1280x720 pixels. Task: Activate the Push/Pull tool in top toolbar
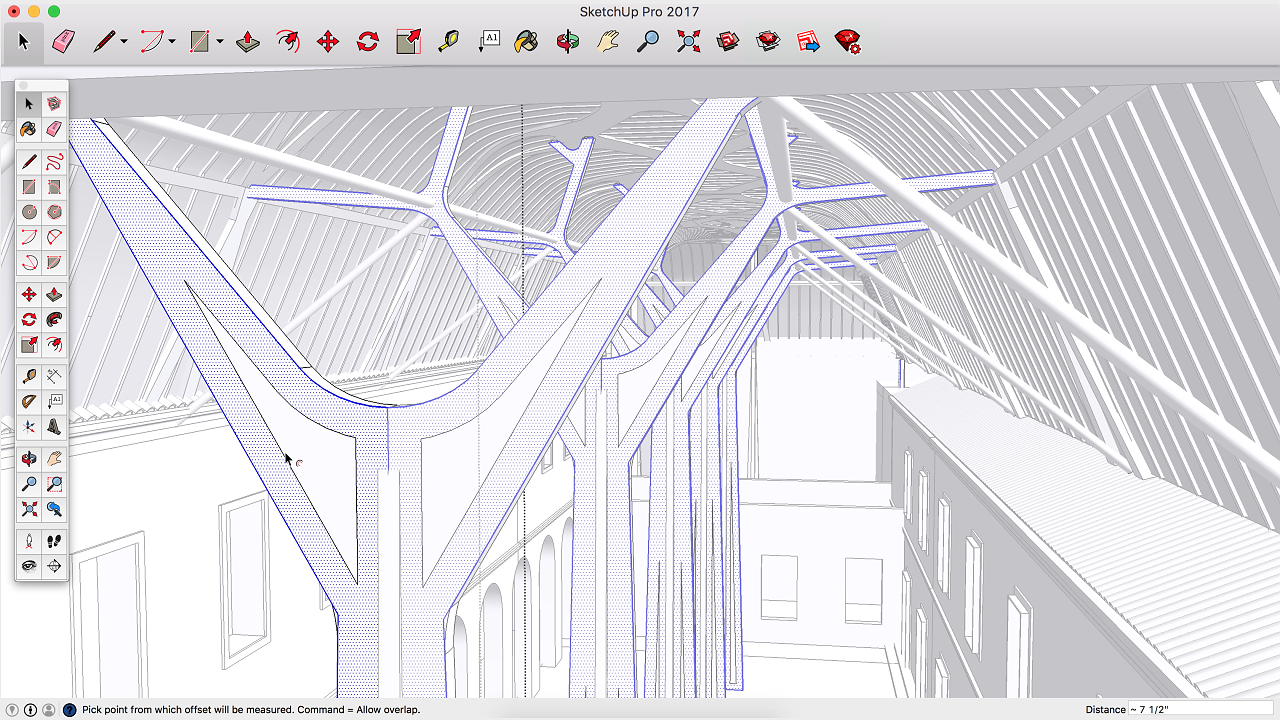[248, 41]
